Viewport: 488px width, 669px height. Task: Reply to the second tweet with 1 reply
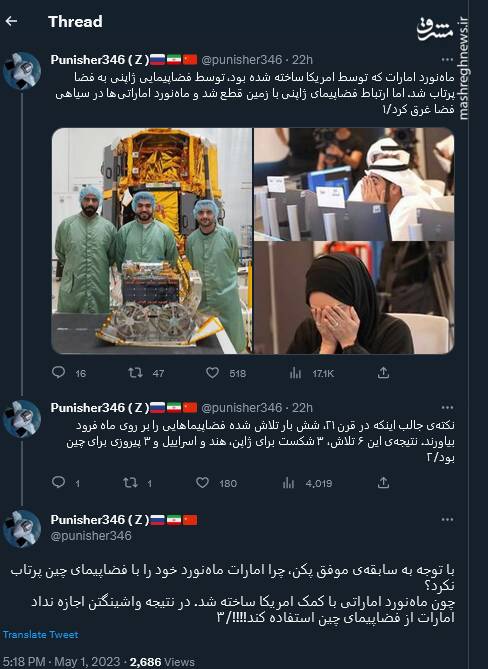pyautogui.click(x=58, y=482)
